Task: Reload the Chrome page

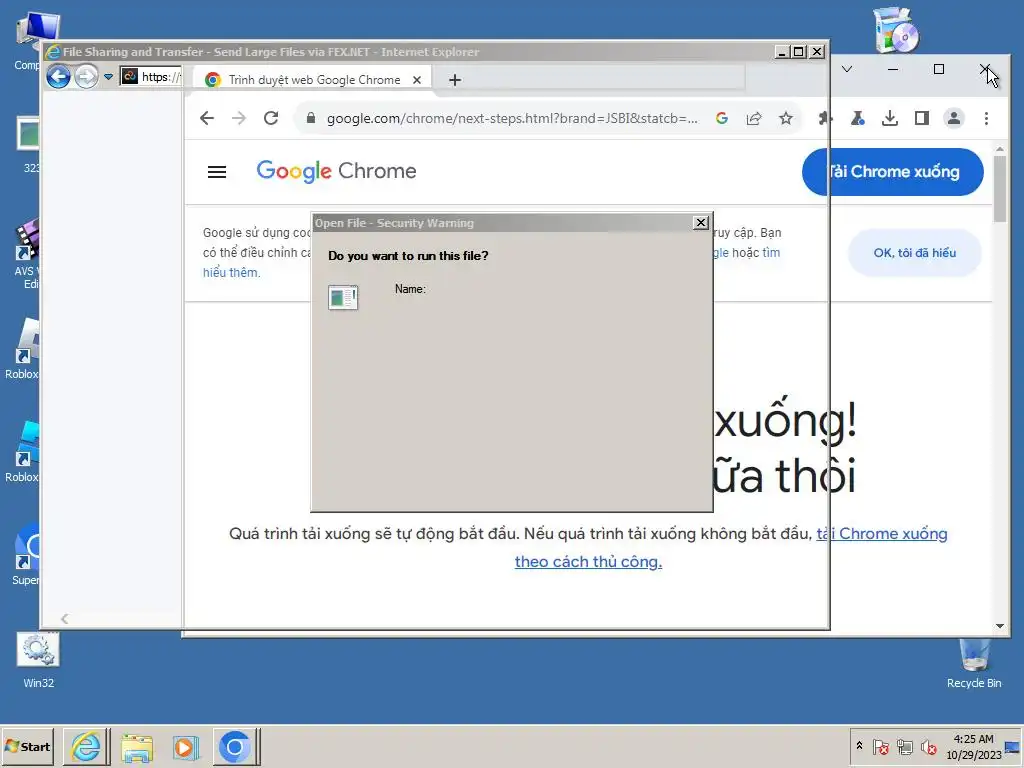Action: [271, 118]
